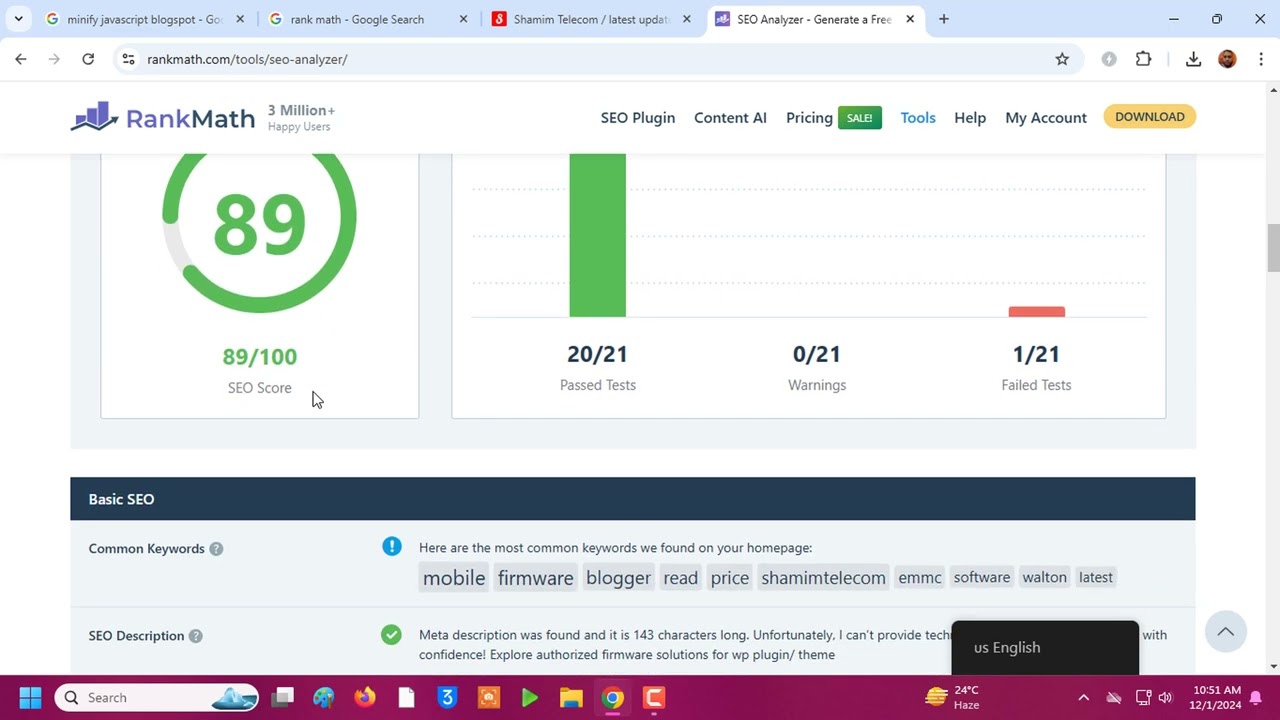The image size is (1280, 720).
Task: Click the 'mobile' keyword tag
Action: pos(454,577)
